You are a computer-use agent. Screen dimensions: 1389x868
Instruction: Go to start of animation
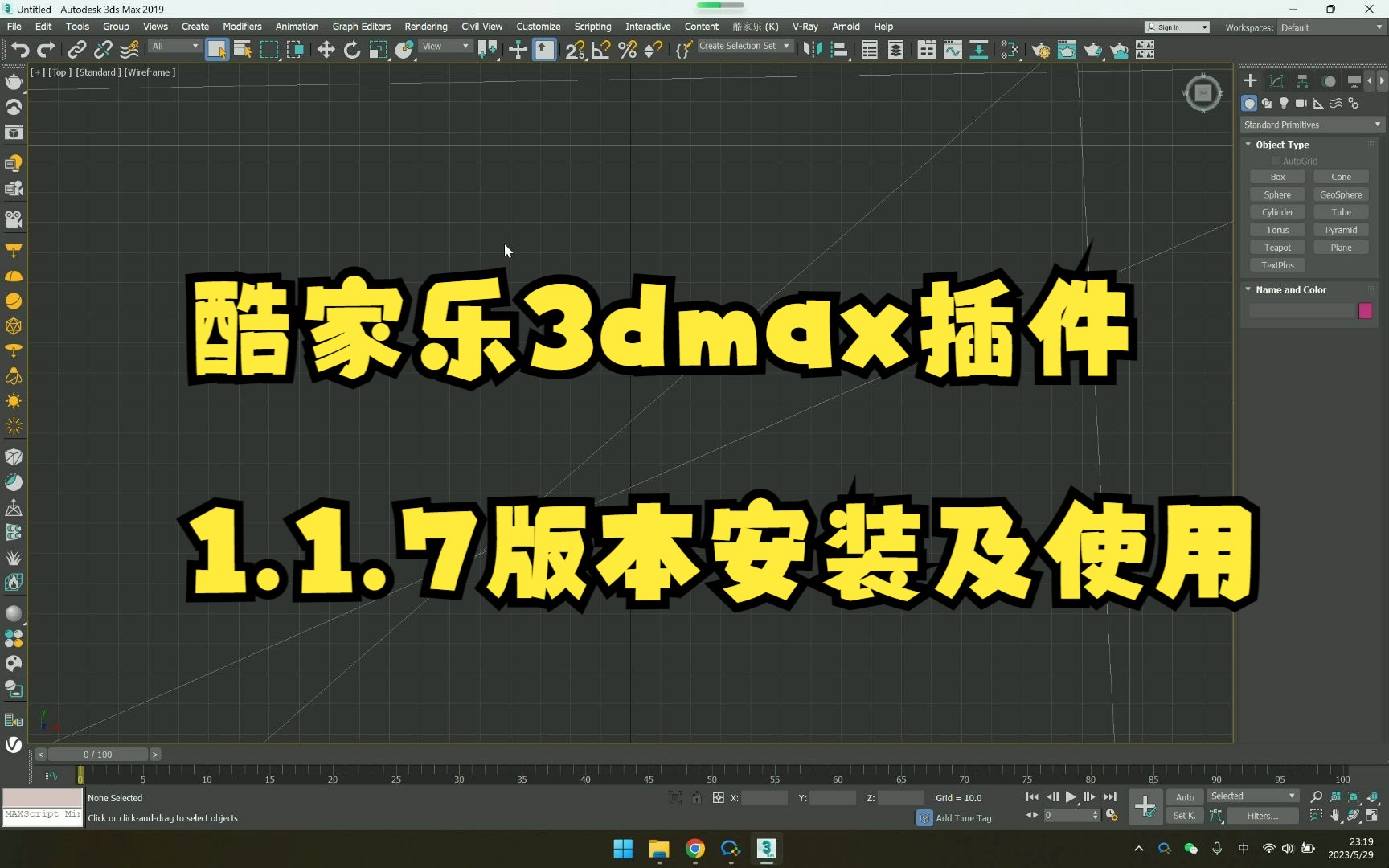pos(1032,797)
